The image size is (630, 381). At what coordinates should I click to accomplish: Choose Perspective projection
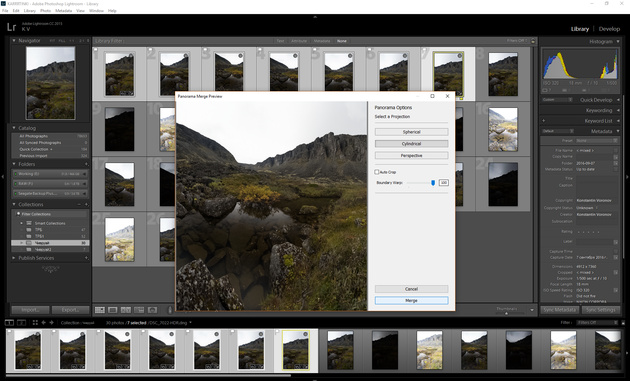click(x=411, y=156)
